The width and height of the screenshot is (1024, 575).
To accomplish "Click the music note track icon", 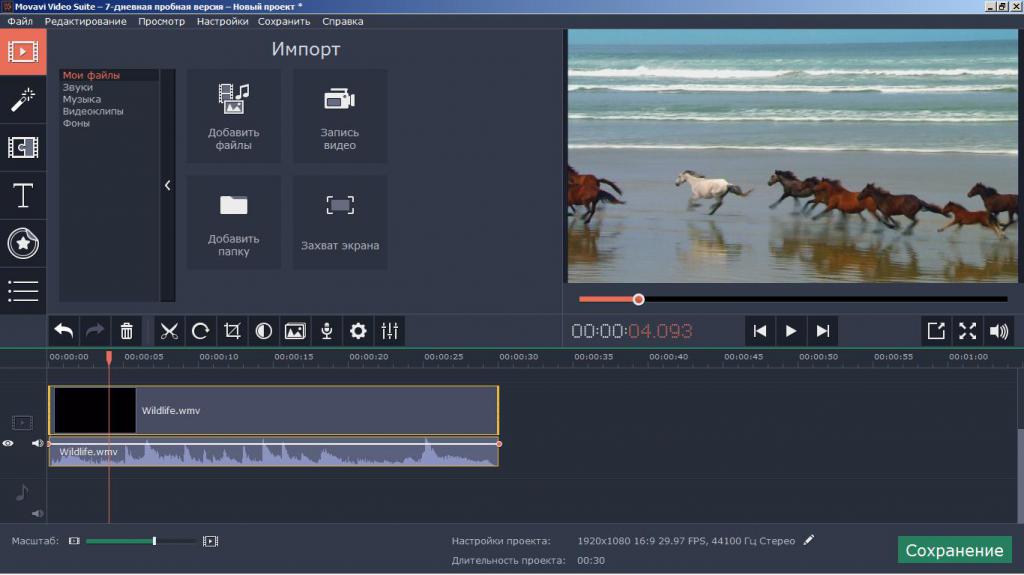I will (22, 492).
